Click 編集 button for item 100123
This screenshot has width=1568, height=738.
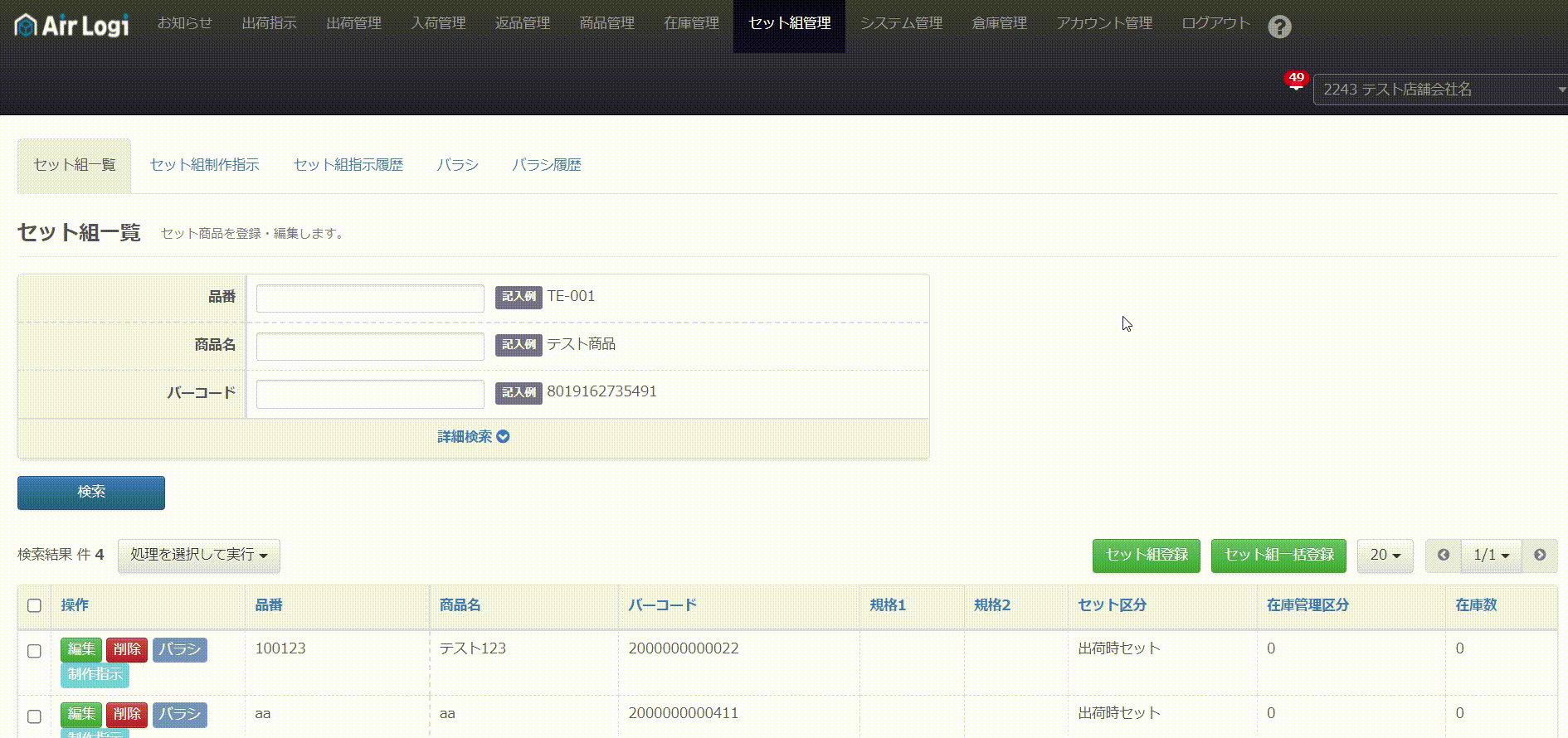81,649
